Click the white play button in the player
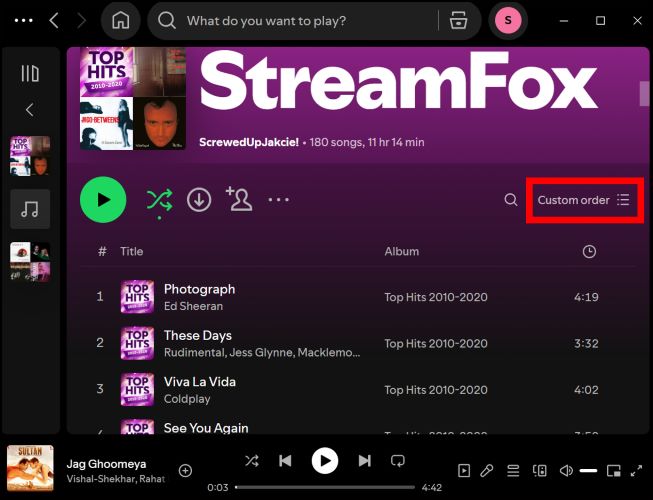Screen dimensions: 653x500 click(x=325, y=461)
